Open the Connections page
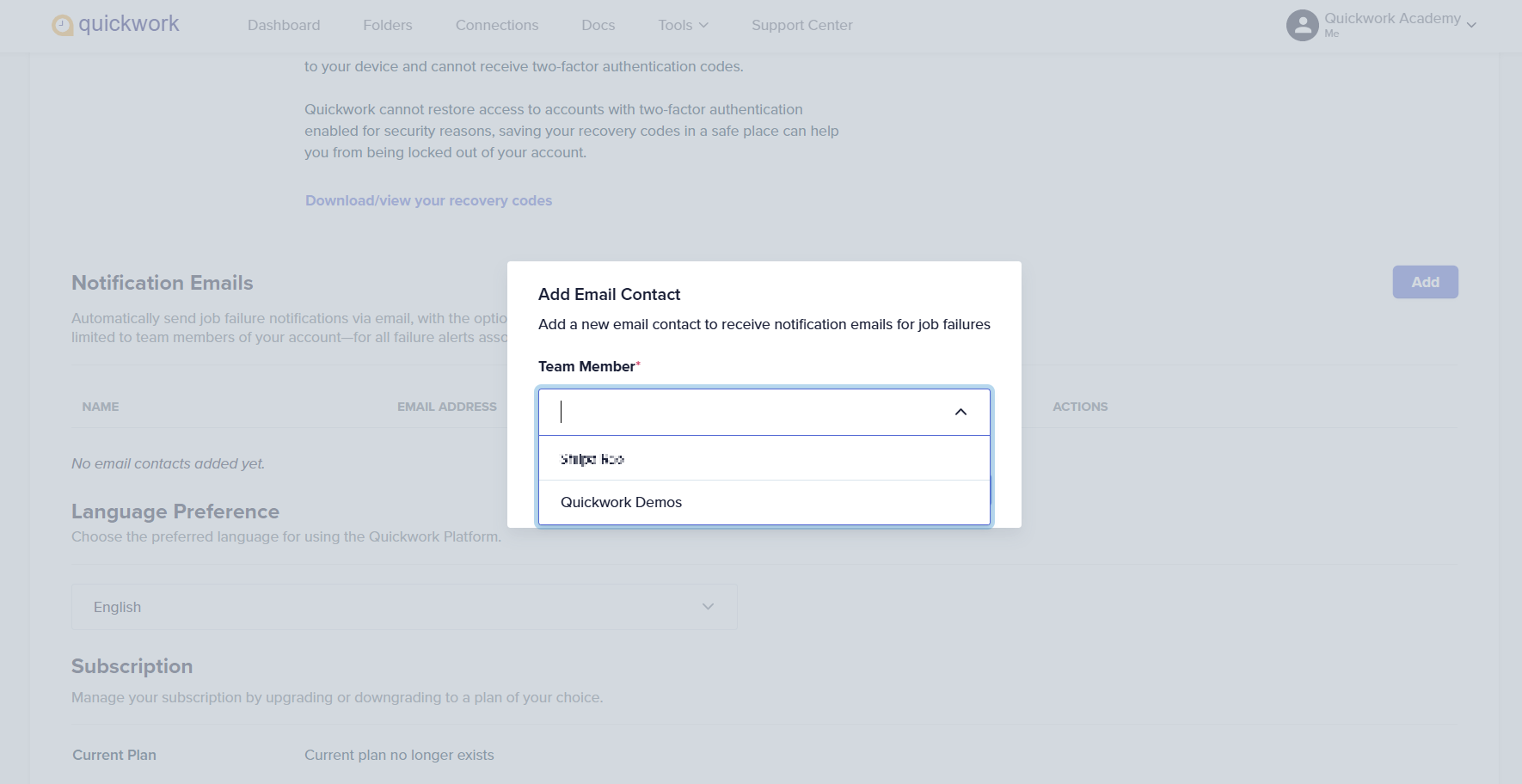 click(497, 25)
